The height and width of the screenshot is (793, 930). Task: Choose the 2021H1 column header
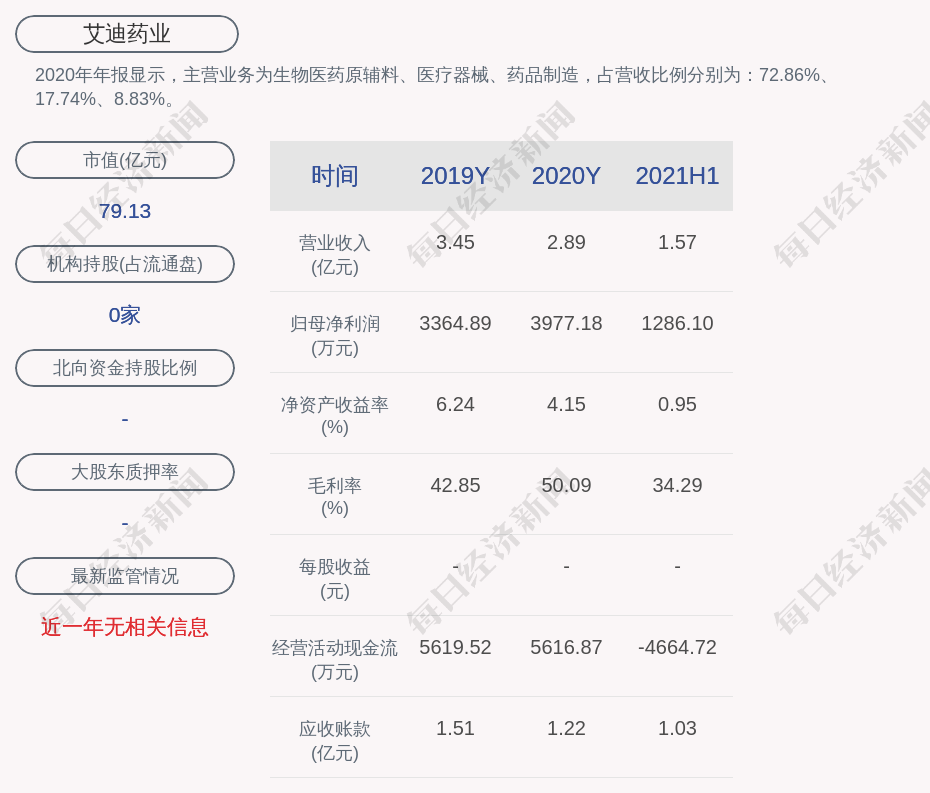(677, 176)
